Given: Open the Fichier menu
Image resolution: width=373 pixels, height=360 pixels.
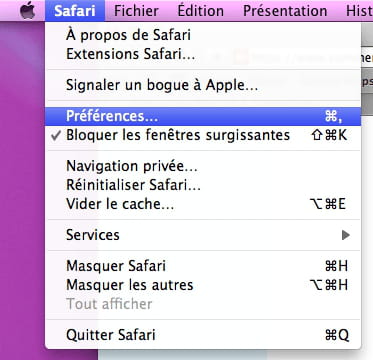Looking at the screenshot, I should (x=136, y=11).
